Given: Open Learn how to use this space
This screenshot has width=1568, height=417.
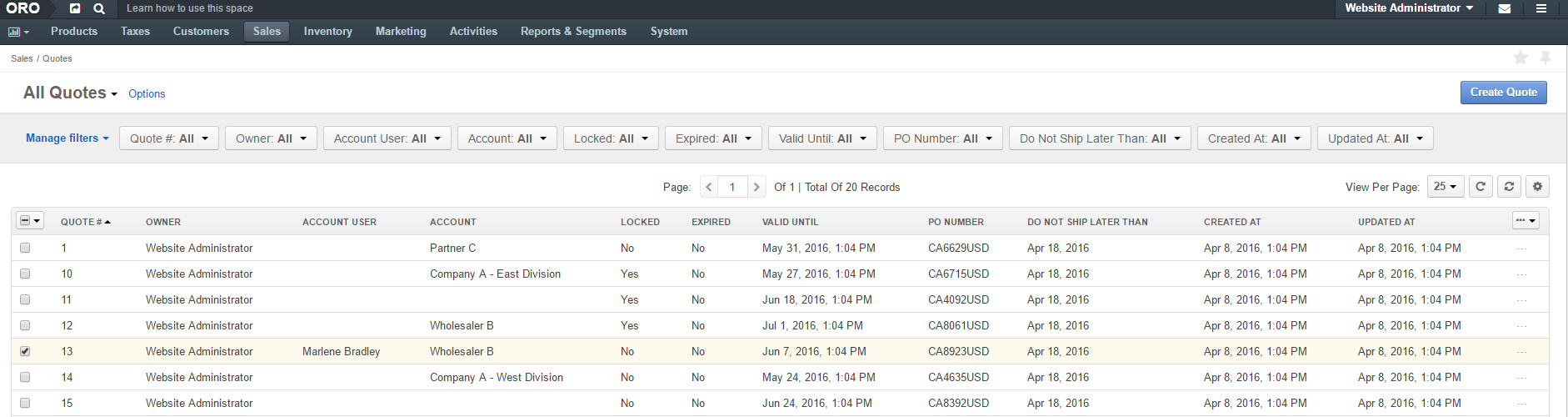Looking at the screenshot, I should [190, 8].
